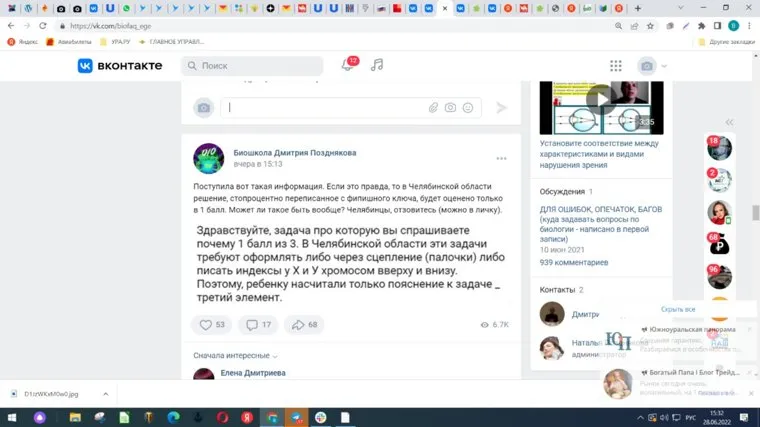The height and width of the screenshot is (427, 760).
Task: Open the post's 17 comments
Action: (x=259, y=324)
